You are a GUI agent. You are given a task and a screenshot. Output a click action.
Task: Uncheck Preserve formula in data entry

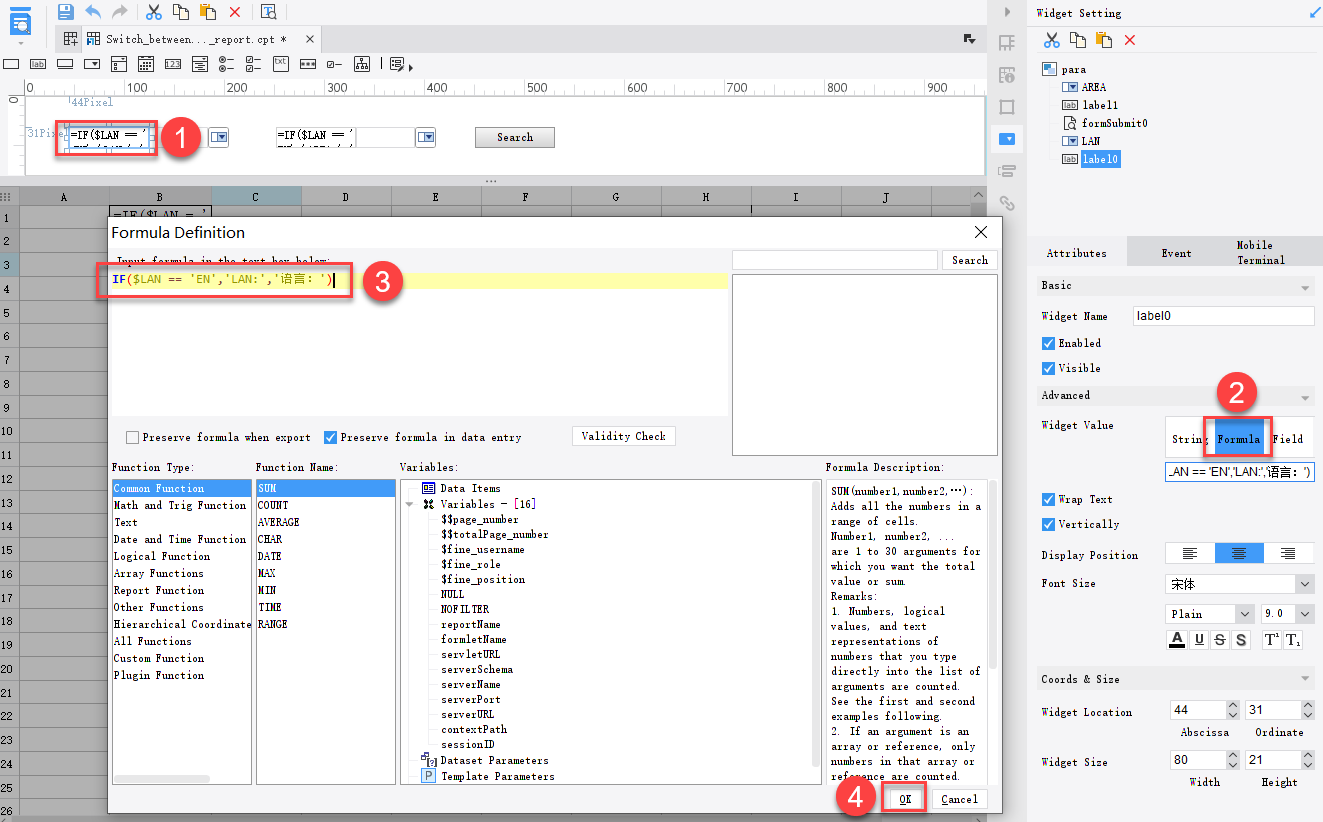coord(330,435)
